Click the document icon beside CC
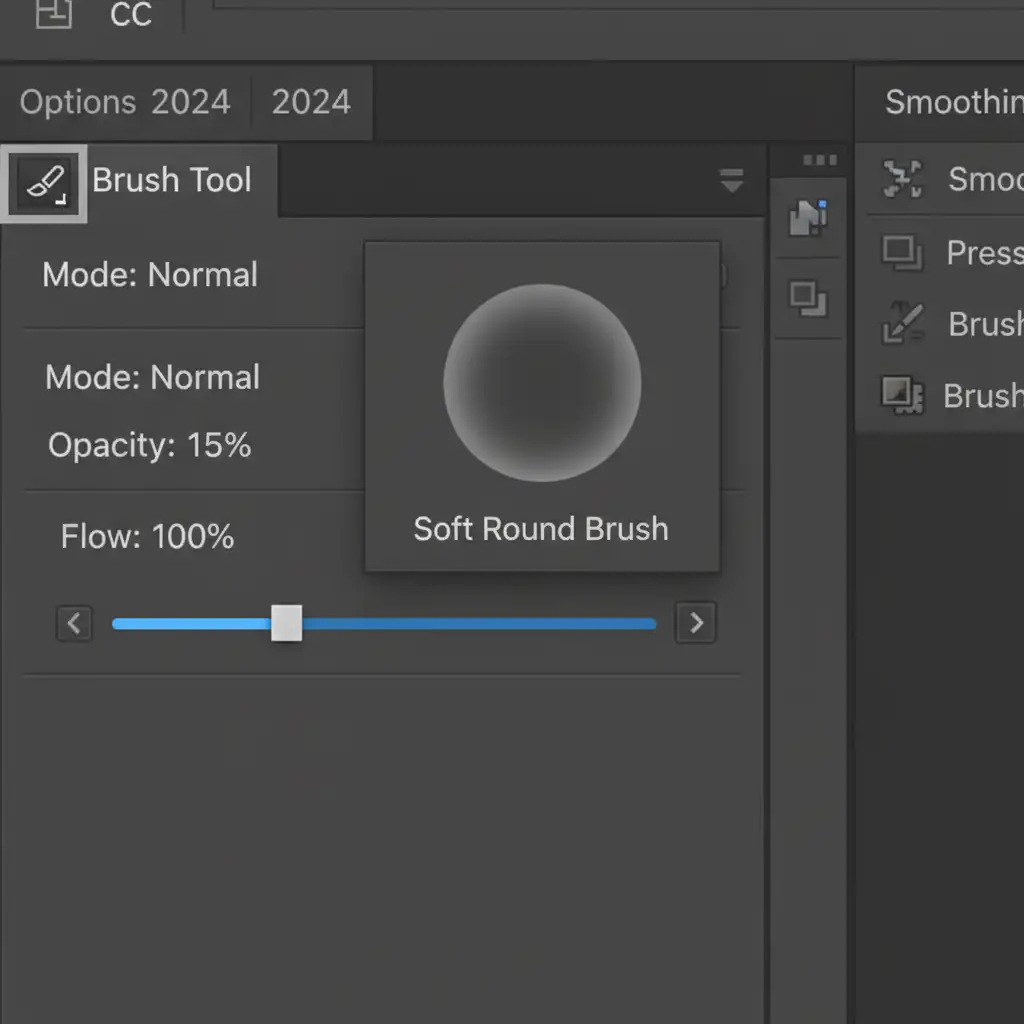 [x=53, y=14]
